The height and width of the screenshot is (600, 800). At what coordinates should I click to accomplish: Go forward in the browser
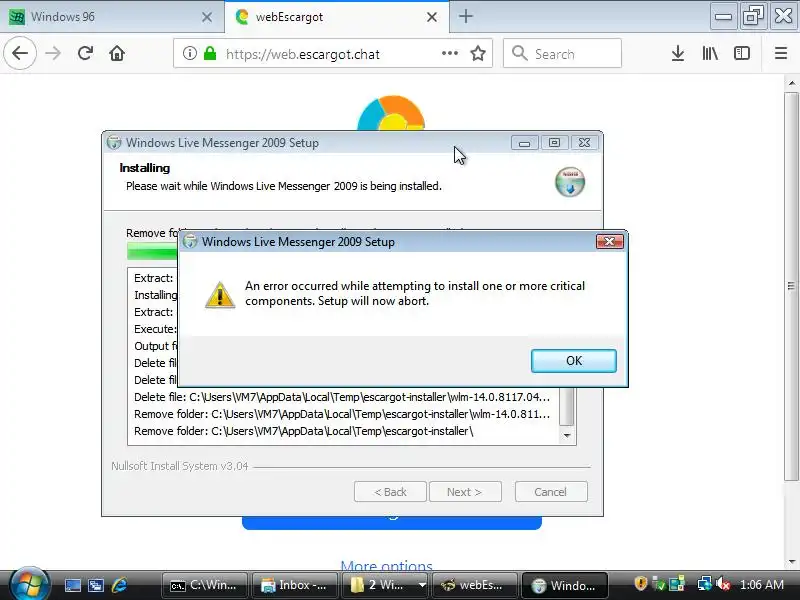(x=53, y=53)
